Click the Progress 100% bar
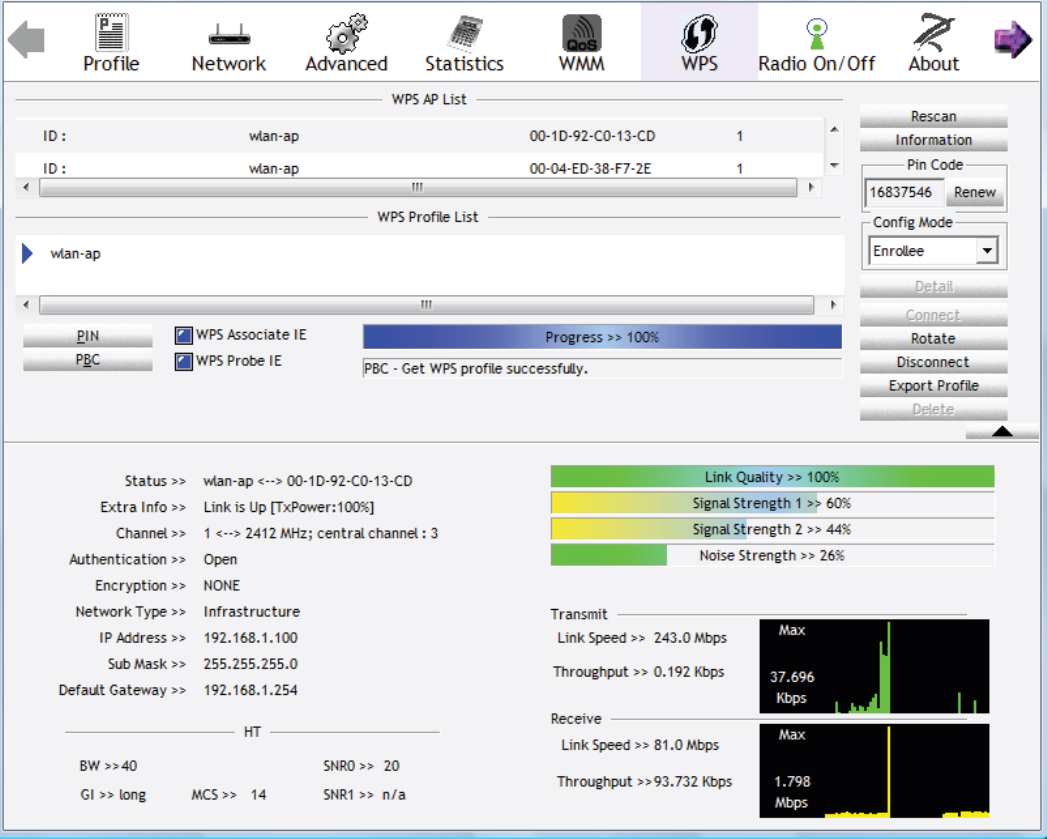Viewport: 1047px width, 839px height. 602,337
